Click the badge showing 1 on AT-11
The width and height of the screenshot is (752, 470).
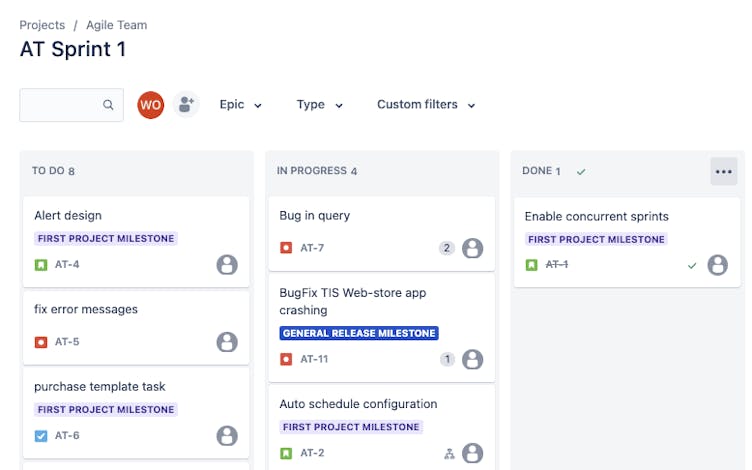447,359
